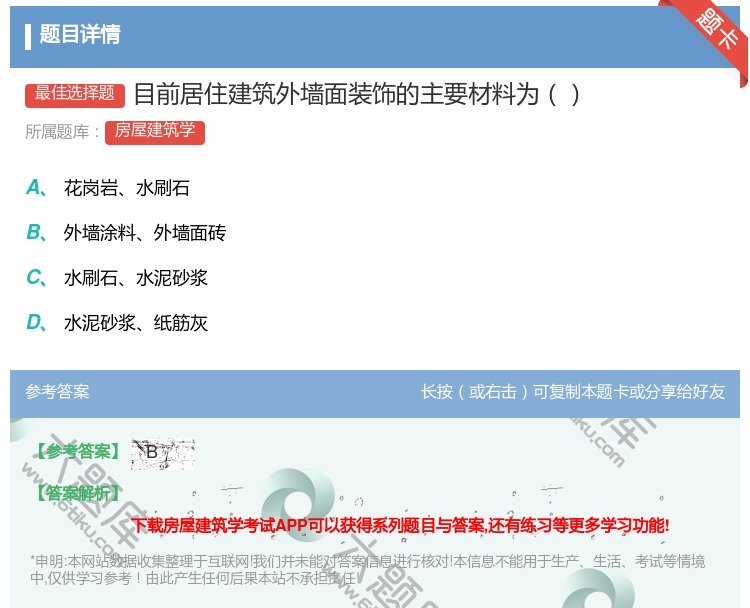Click the answer image showing B
The width and height of the screenshot is (750, 608).
point(163,453)
